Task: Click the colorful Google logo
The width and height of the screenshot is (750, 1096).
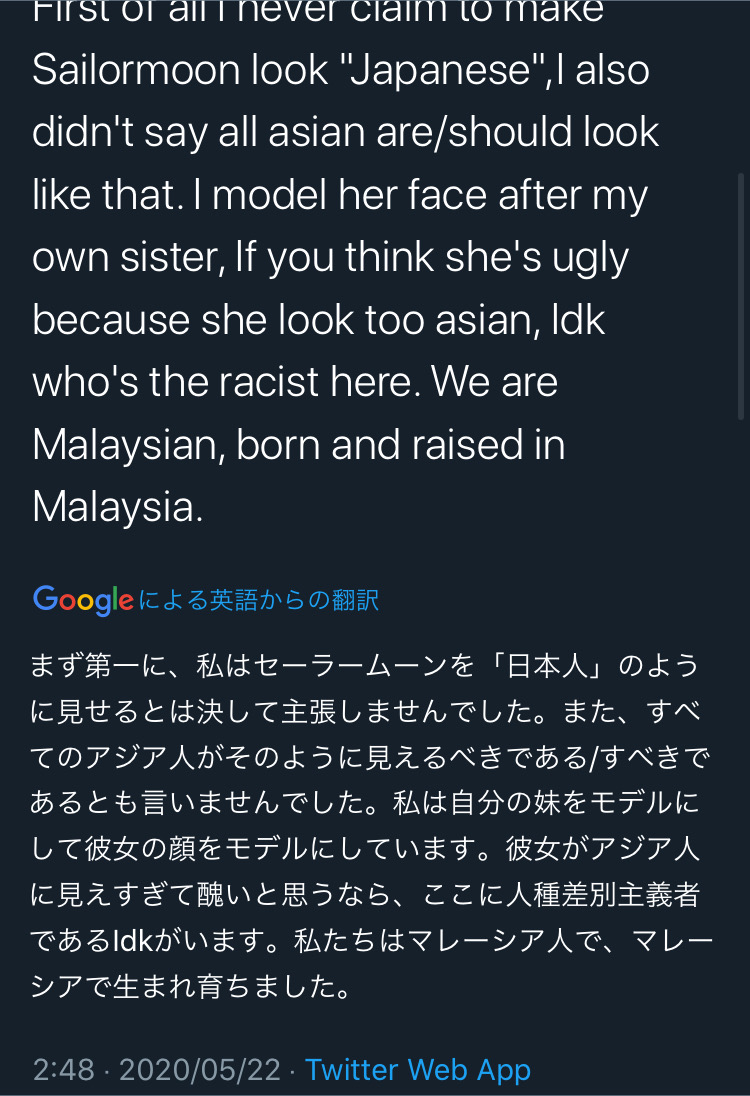Action: pos(83,600)
